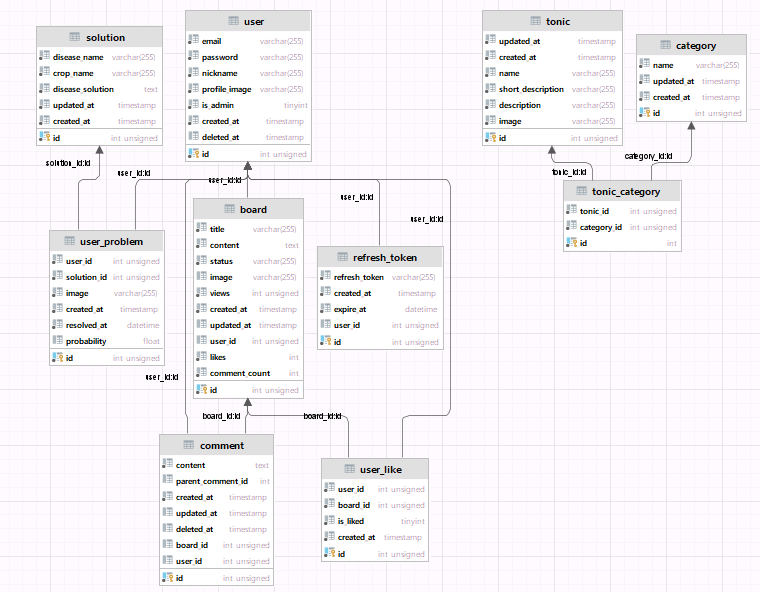The image size is (760, 592).
Task: Click the is_liked column row
Action: [x=375, y=521]
